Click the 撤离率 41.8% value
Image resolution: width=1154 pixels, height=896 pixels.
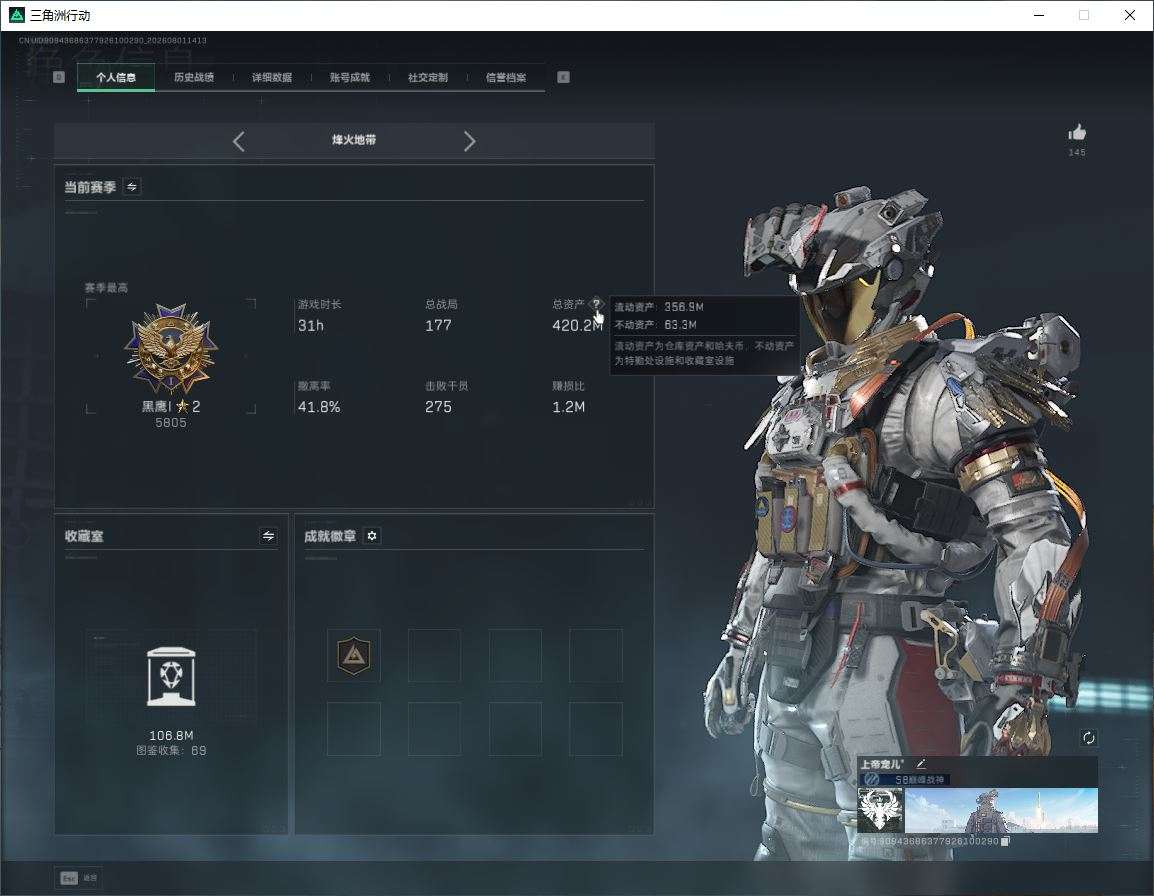pos(319,407)
